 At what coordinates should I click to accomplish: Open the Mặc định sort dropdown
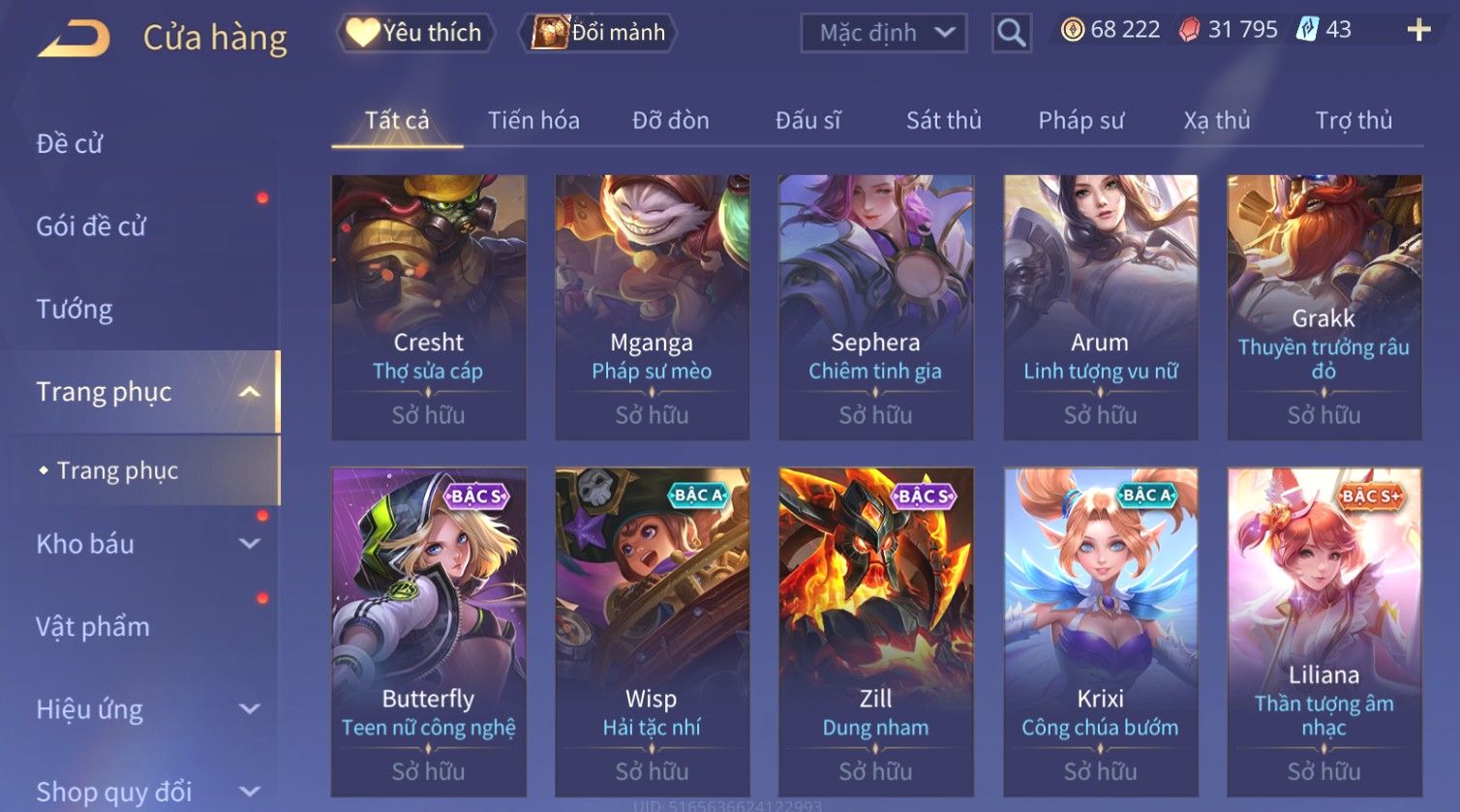point(884,33)
